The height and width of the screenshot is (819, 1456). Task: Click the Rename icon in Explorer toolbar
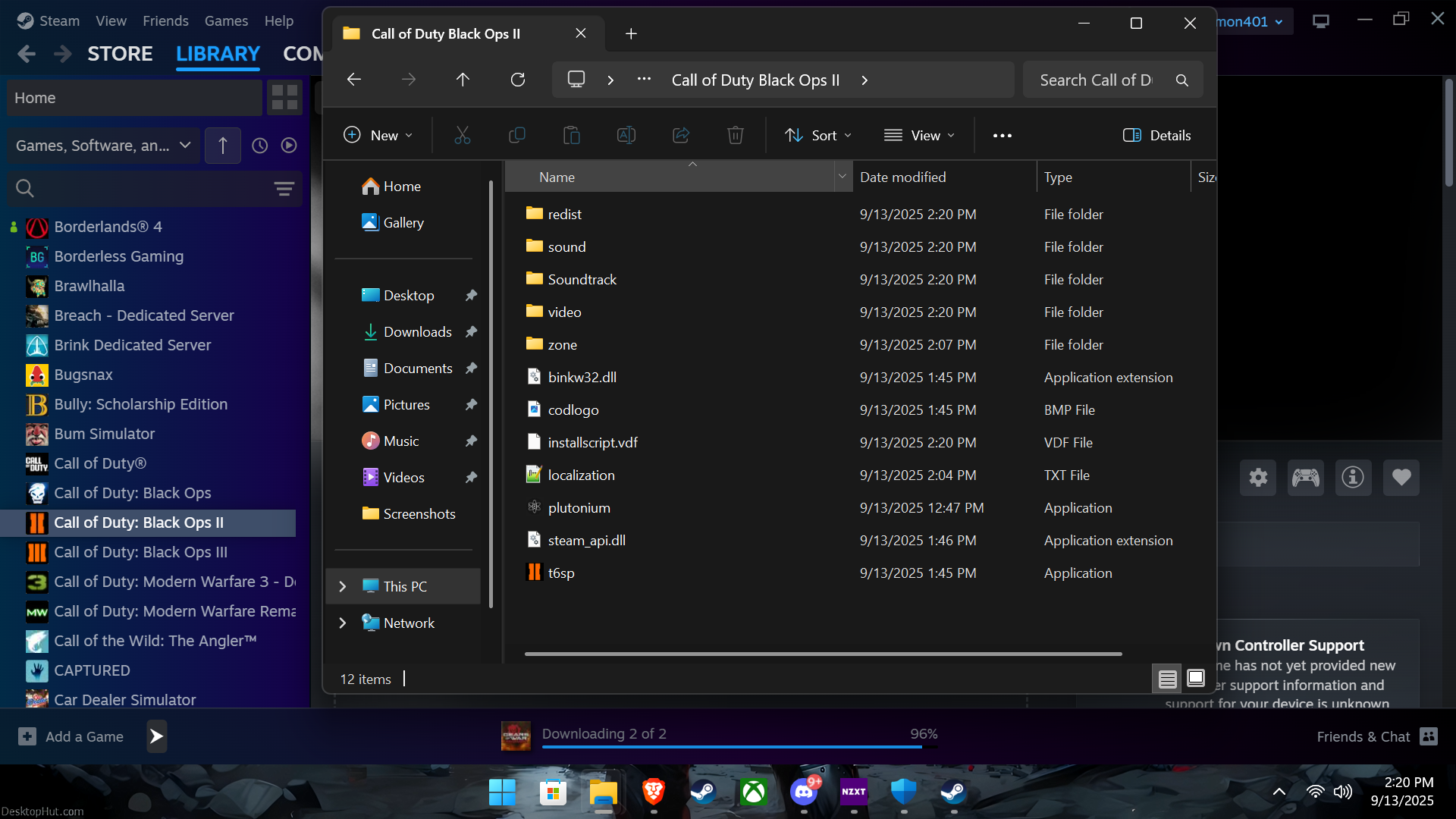(626, 136)
